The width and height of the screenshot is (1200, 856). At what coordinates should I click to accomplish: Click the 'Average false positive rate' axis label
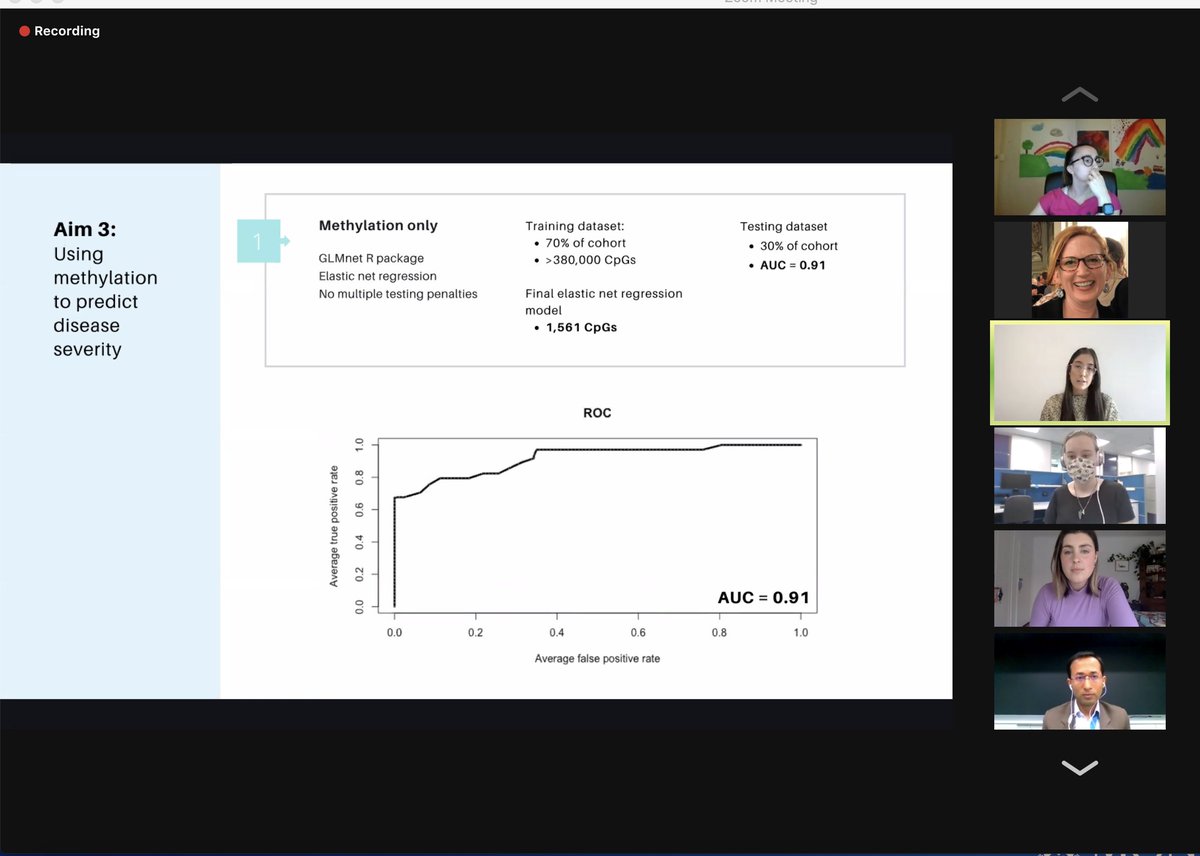point(597,658)
